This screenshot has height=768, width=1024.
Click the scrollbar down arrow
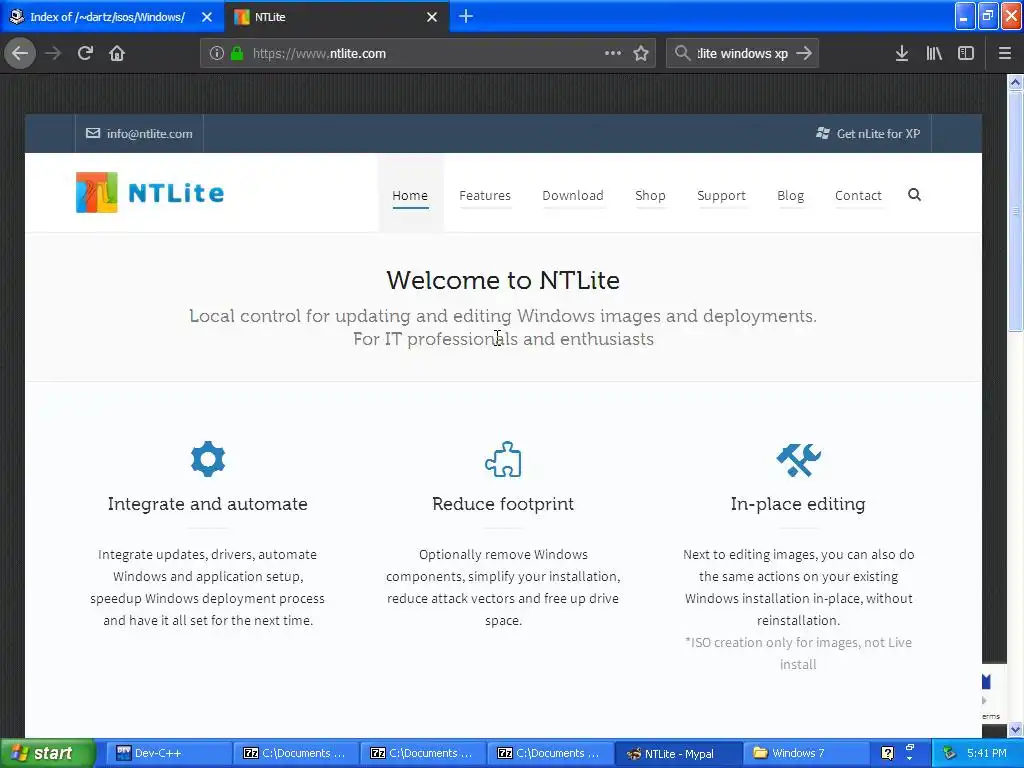coord(1016,729)
